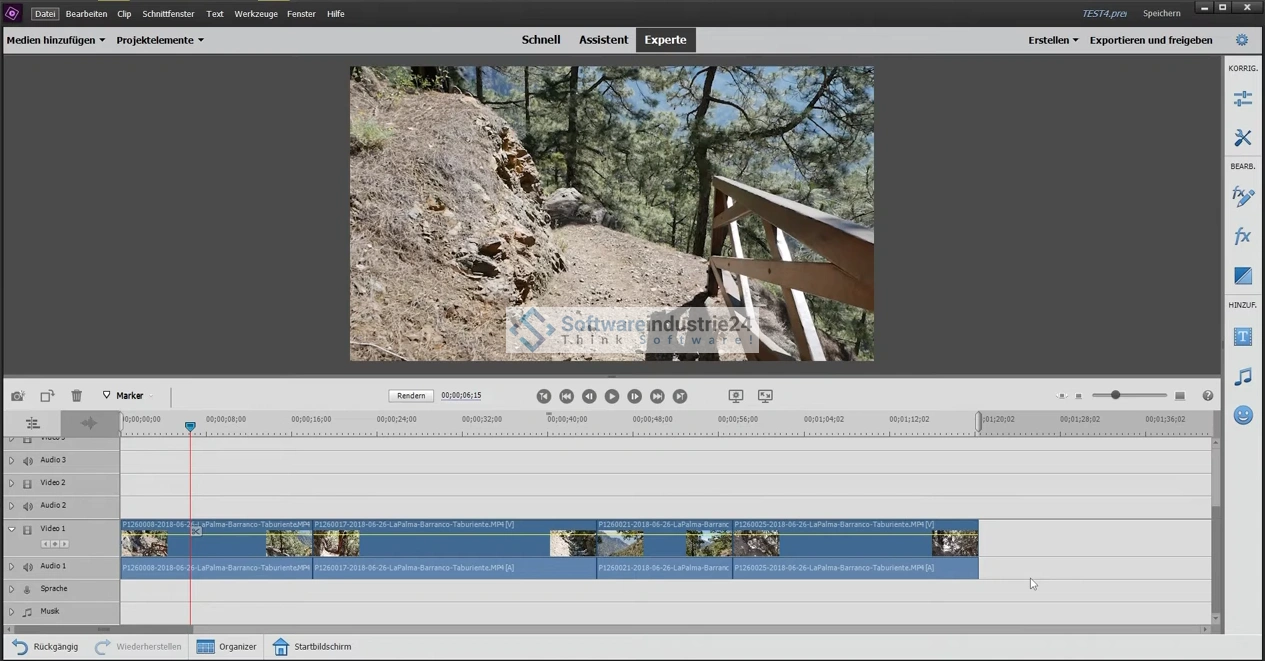Mute the Audio 1 track speaker

click(28, 567)
